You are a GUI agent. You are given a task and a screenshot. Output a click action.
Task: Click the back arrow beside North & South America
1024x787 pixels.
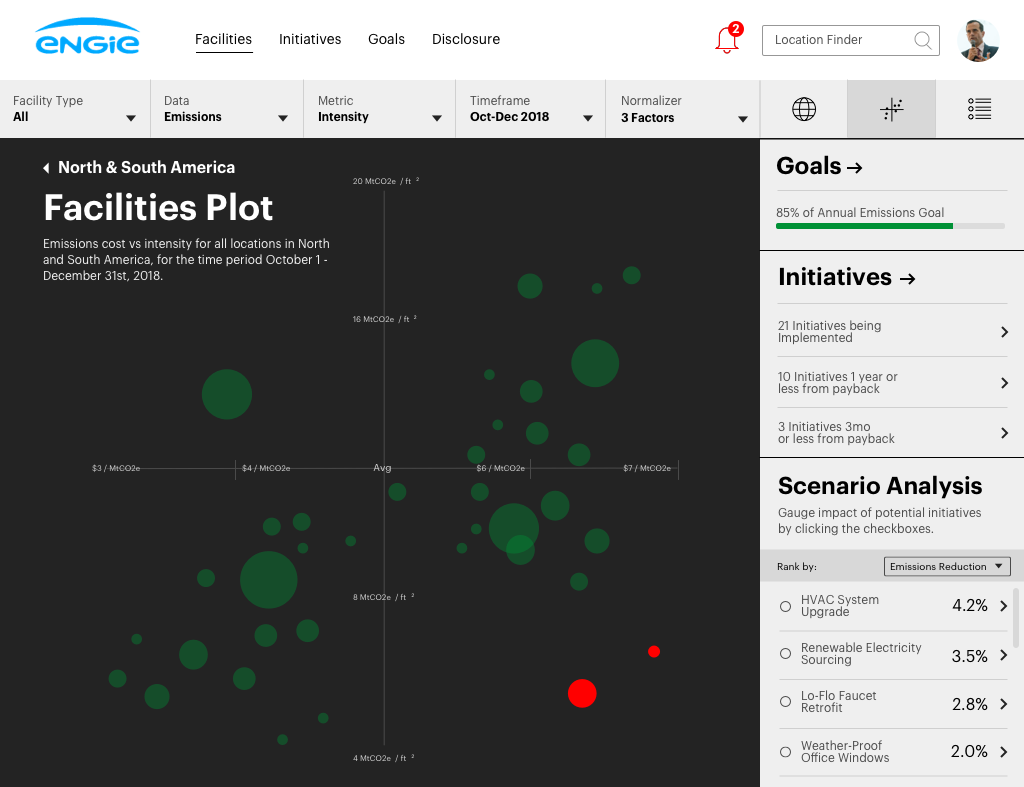pyautogui.click(x=44, y=167)
